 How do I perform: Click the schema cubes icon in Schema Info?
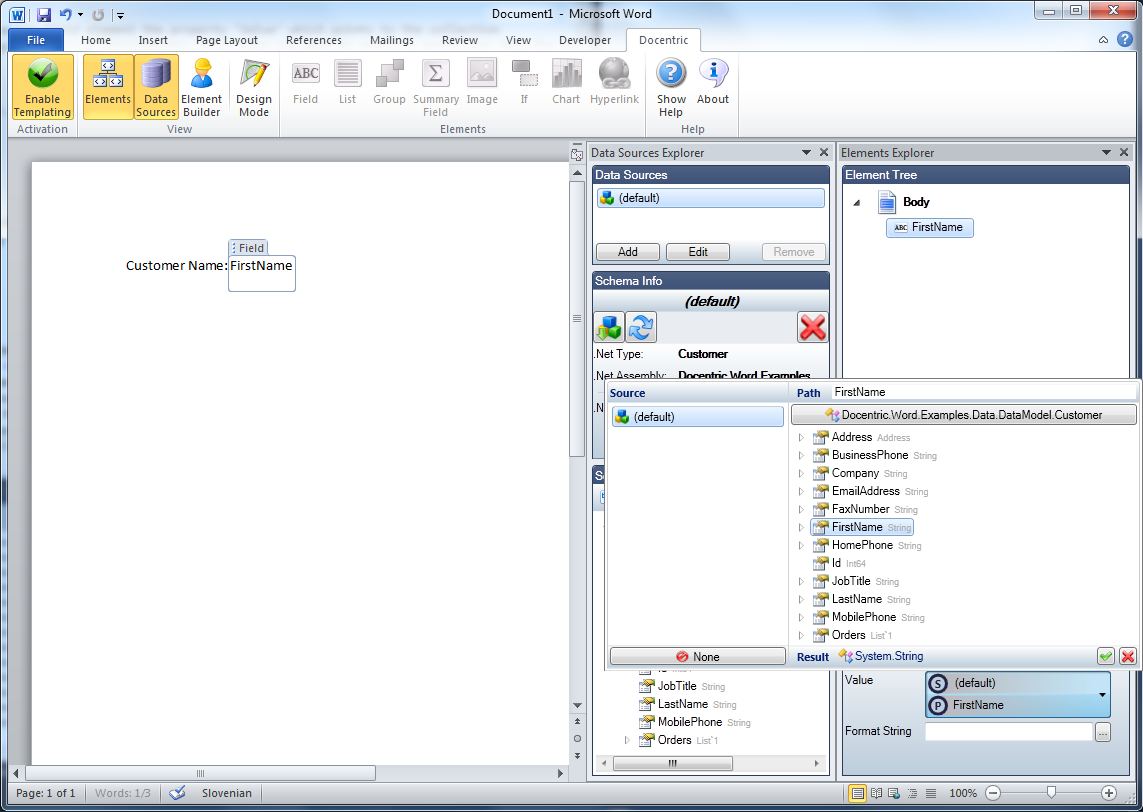(609, 327)
